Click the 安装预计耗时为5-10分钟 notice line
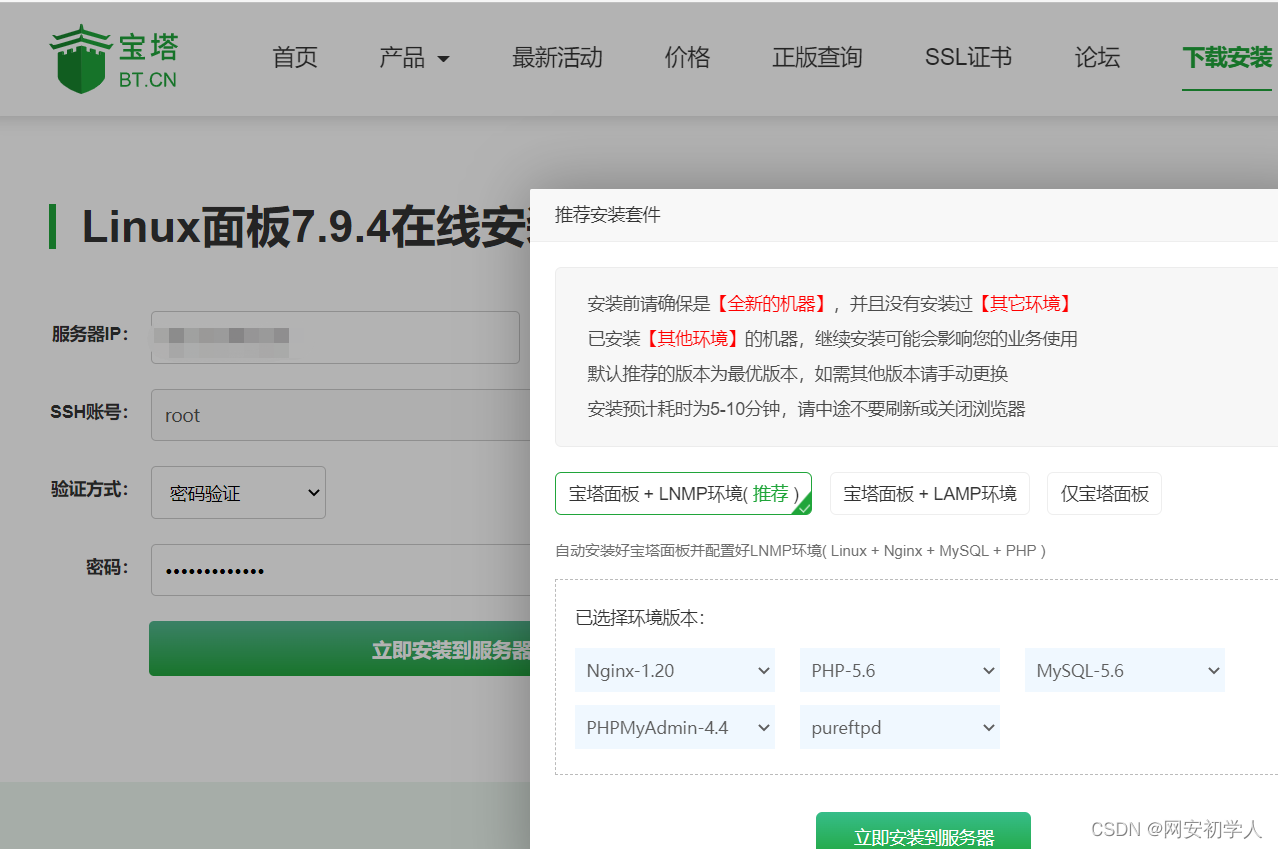 click(x=806, y=408)
